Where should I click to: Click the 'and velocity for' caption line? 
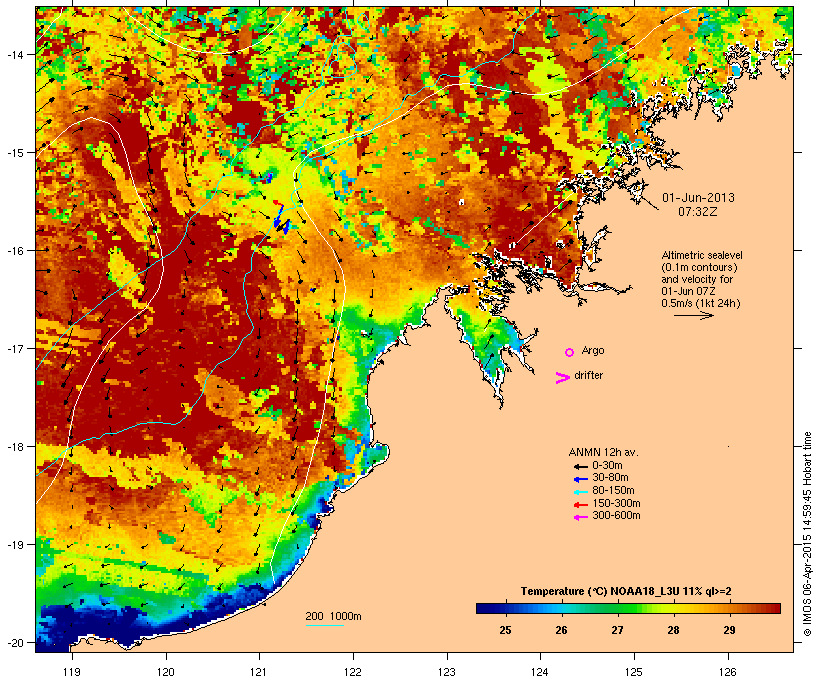point(697,279)
